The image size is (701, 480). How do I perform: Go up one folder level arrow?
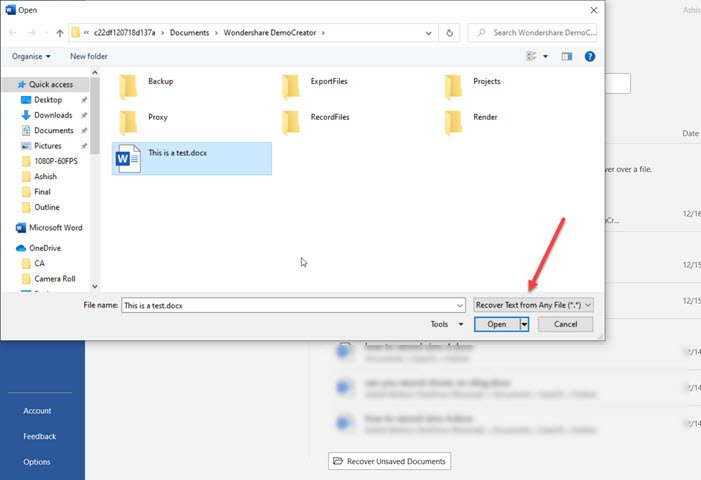pos(60,33)
